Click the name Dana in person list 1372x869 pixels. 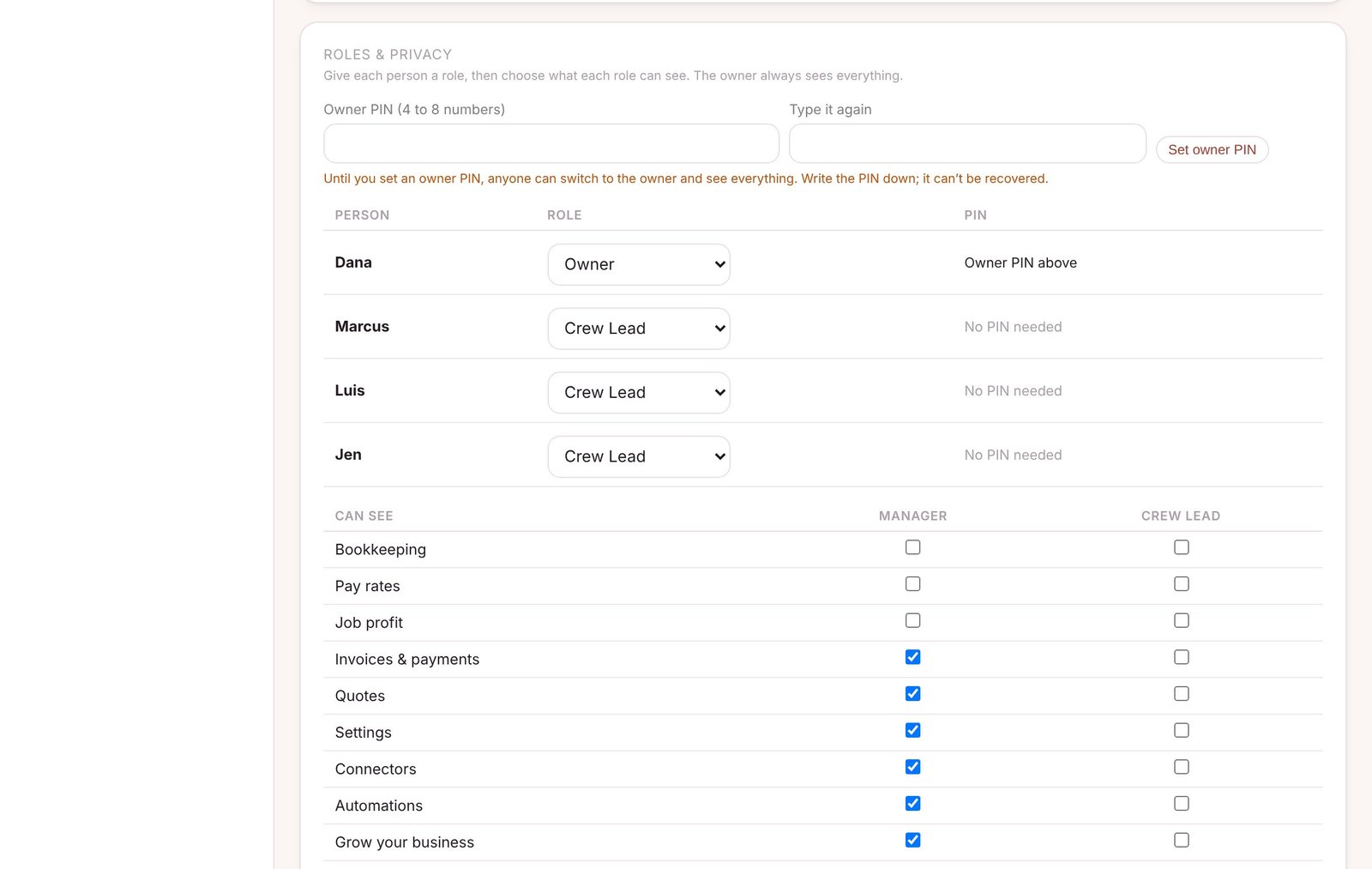click(353, 263)
